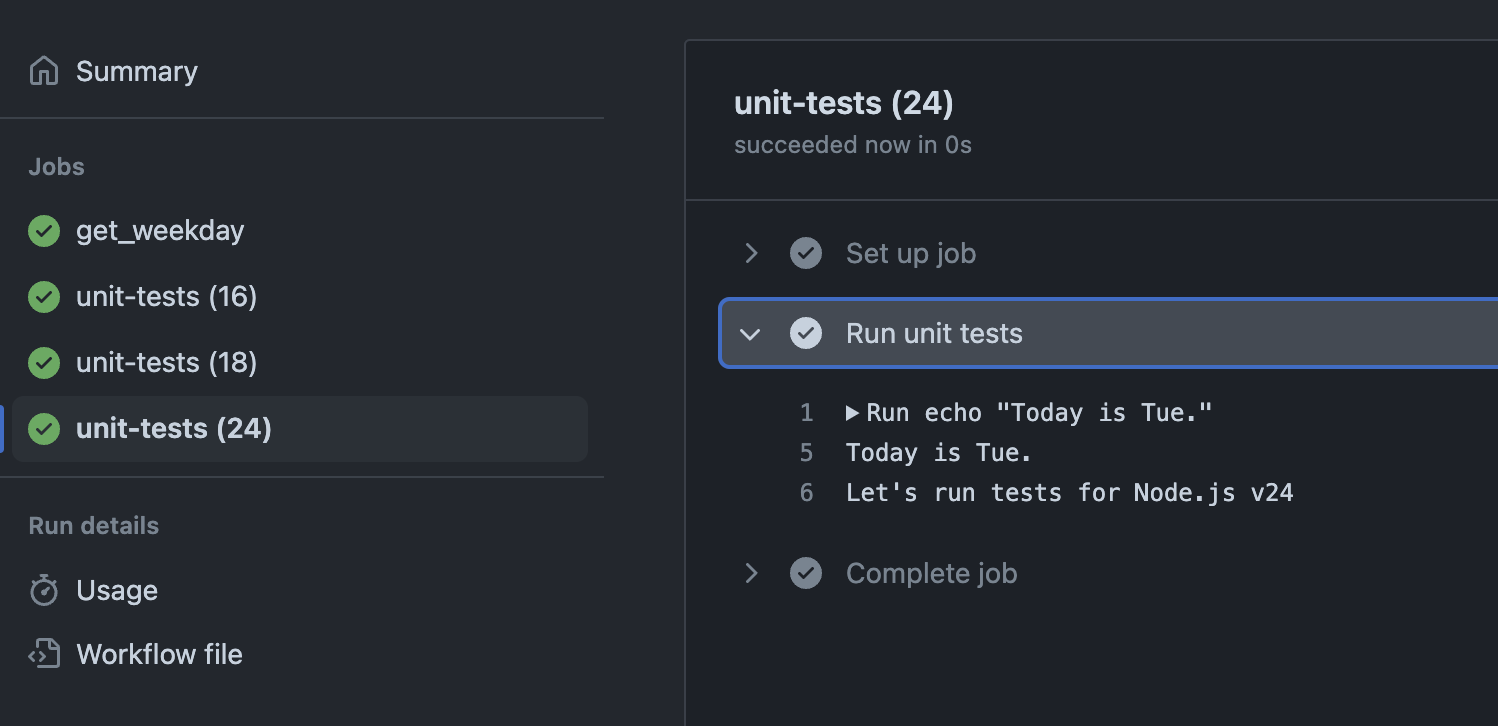The width and height of the screenshot is (1498, 726).
Task: Click the Summary home icon
Action: coord(44,71)
